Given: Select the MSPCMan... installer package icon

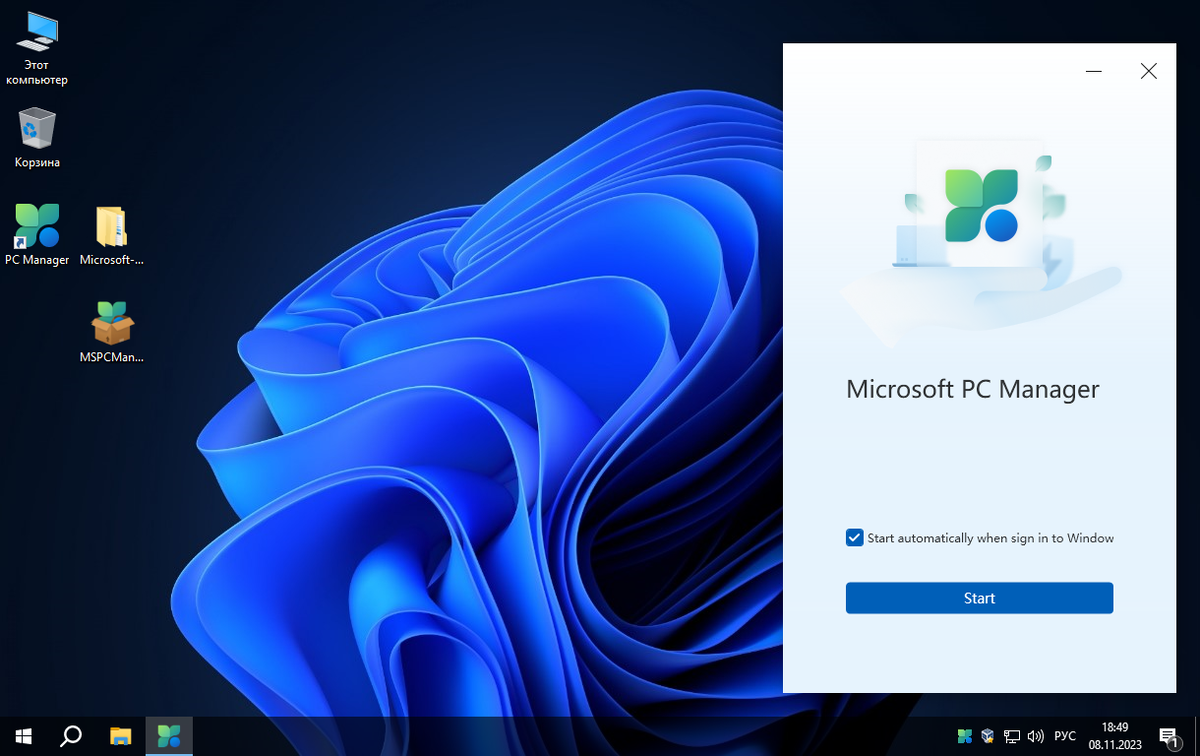Looking at the screenshot, I should (x=111, y=332).
